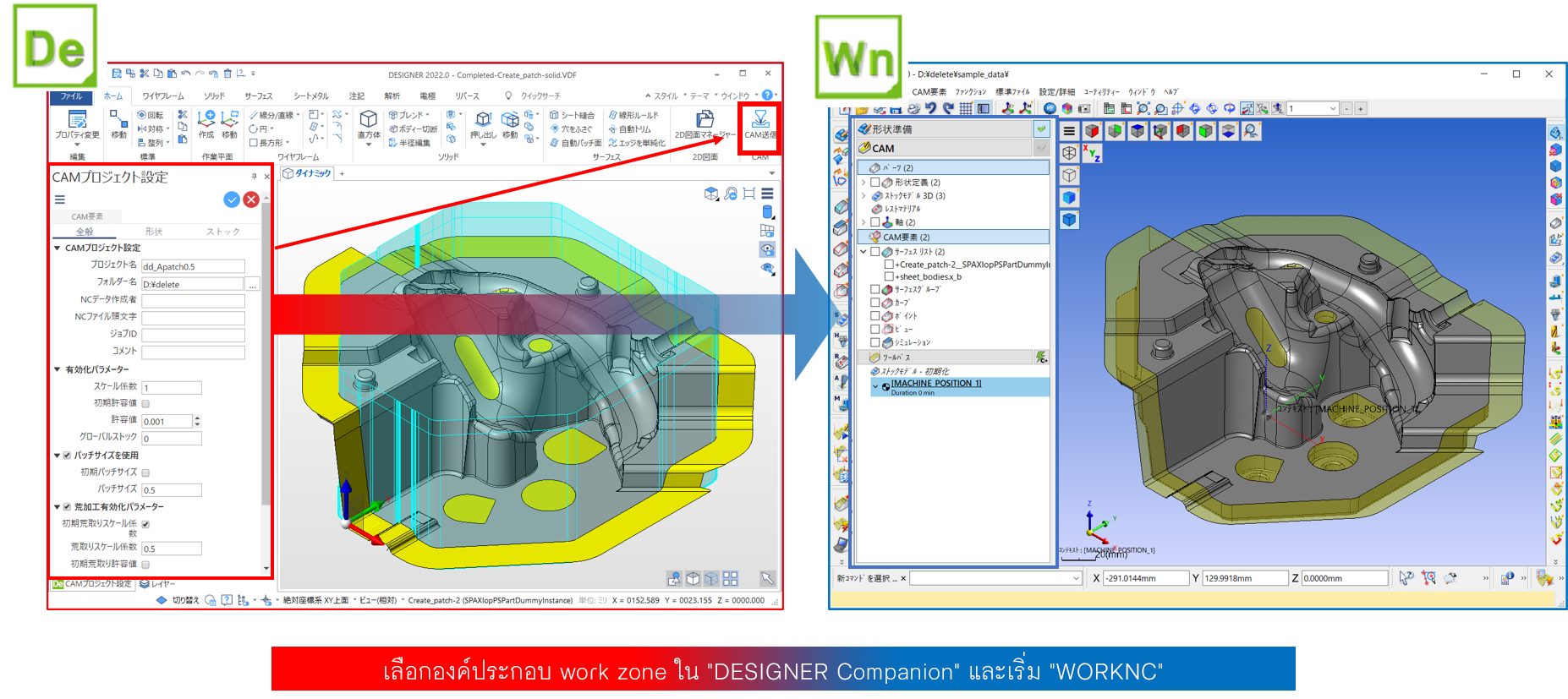Click the X coordinate field in WORKNC
Image resolution: width=1568 pixels, height=699 pixels.
1146,578
